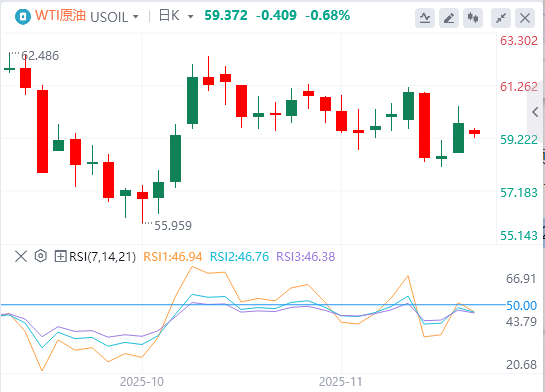The width and height of the screenshot is (545, 392).
Task: Click the WTI crude oil logo icon
Action: tap(23, 16)
